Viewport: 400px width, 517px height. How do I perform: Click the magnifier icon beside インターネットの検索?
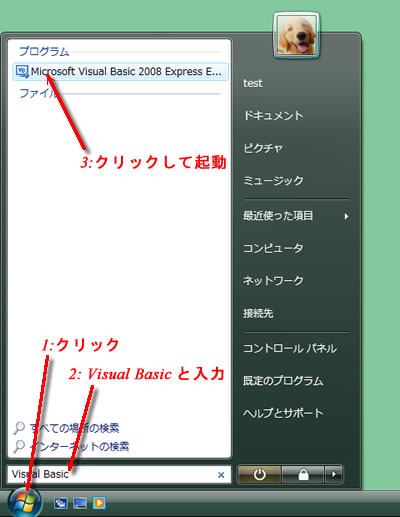[x=19, y=446]
